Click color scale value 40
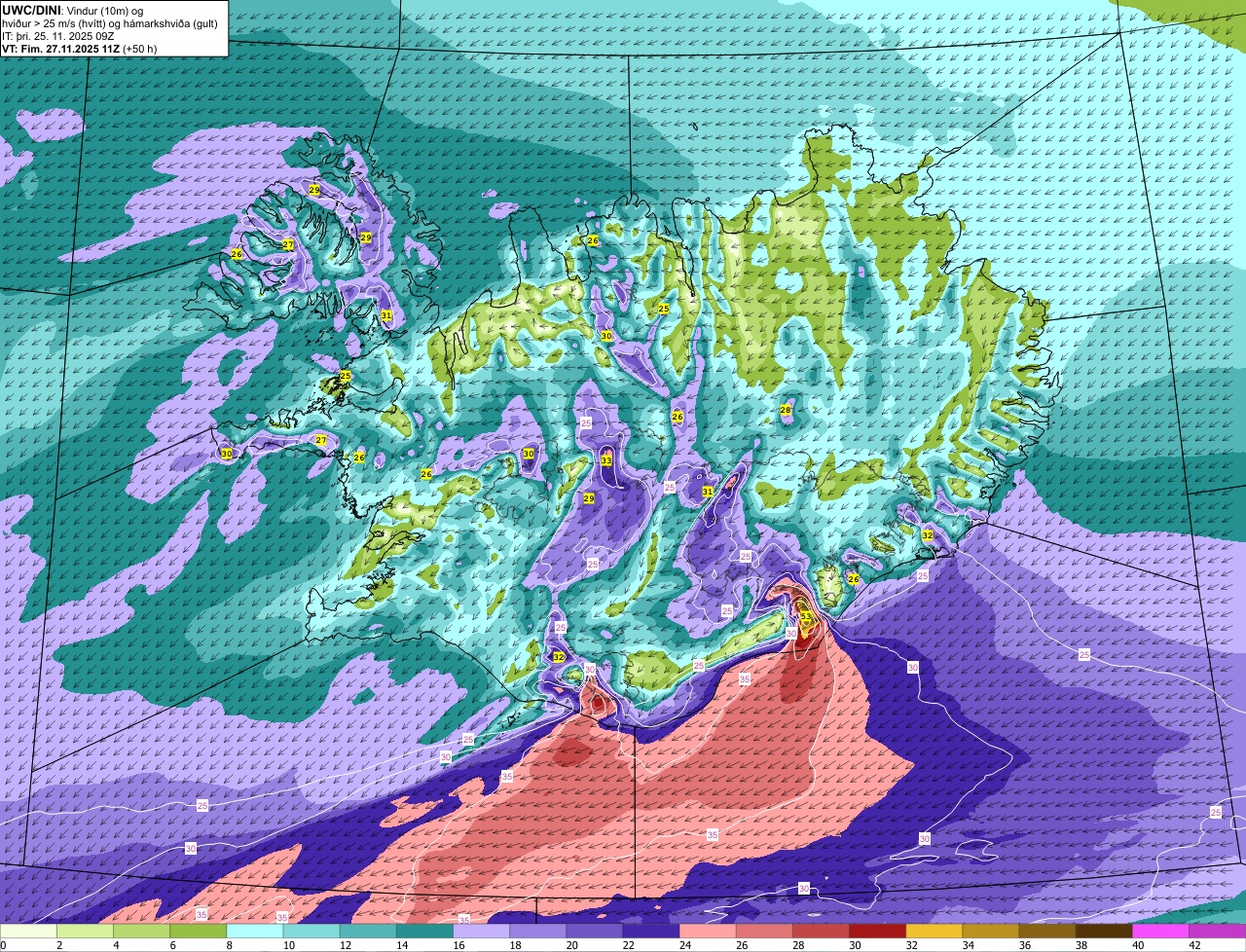This screenshot has height=952, width=1246. pyautogui.click(x=1137, y=945)
